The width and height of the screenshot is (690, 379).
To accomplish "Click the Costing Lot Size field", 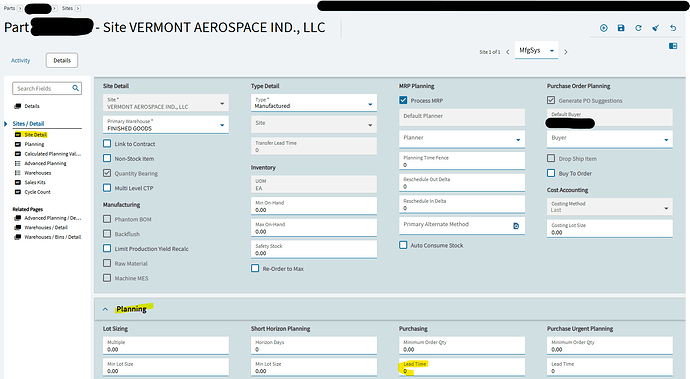I will (x=610, y=228).
